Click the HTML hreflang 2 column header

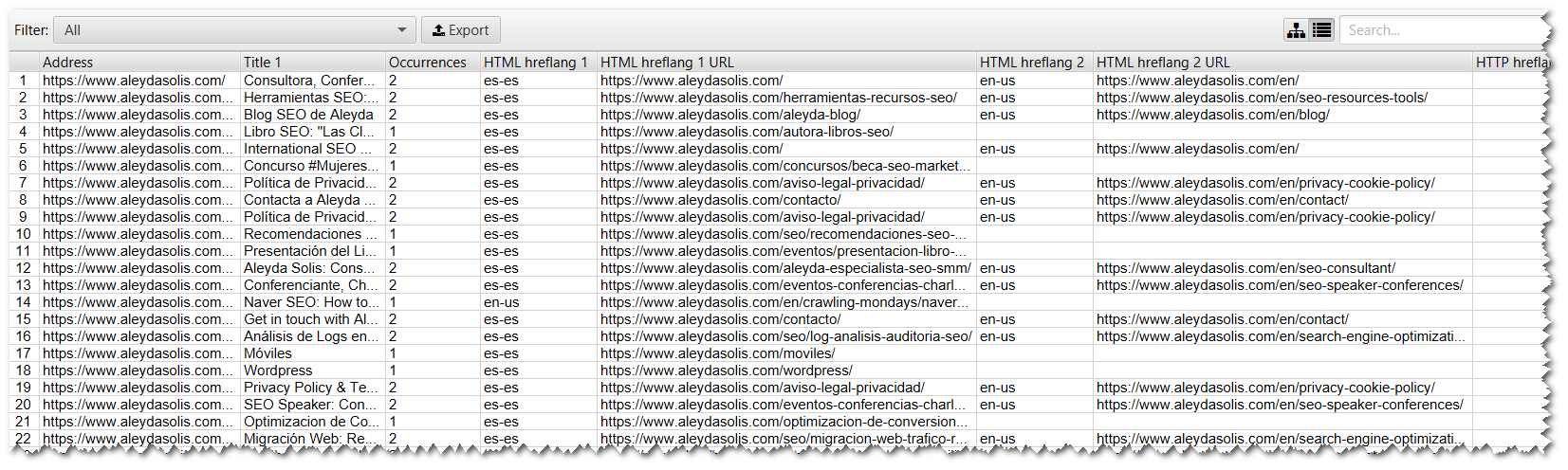point(1032,63)
